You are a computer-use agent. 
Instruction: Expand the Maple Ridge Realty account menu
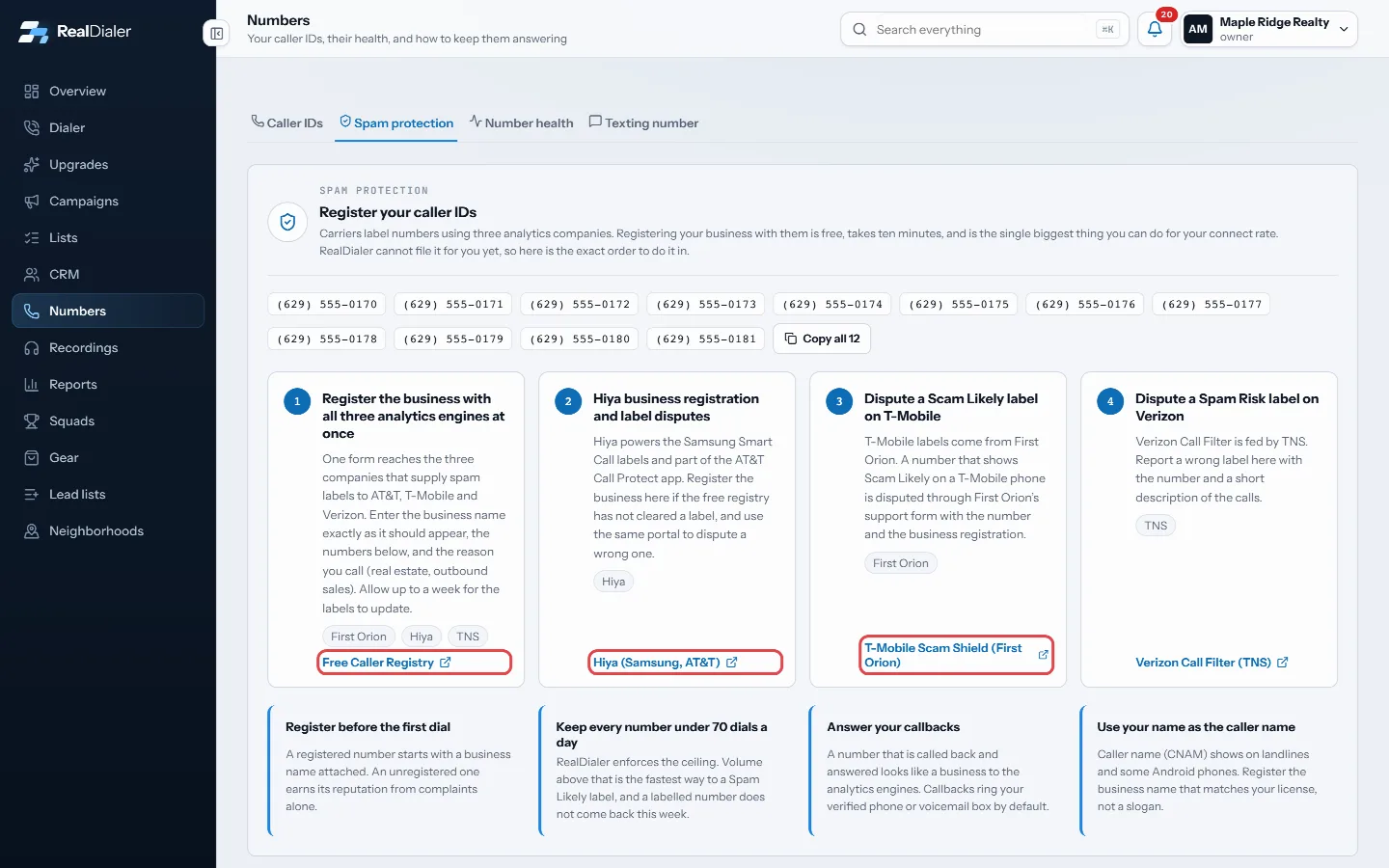pyautogui.click(x=1269, y=30)
